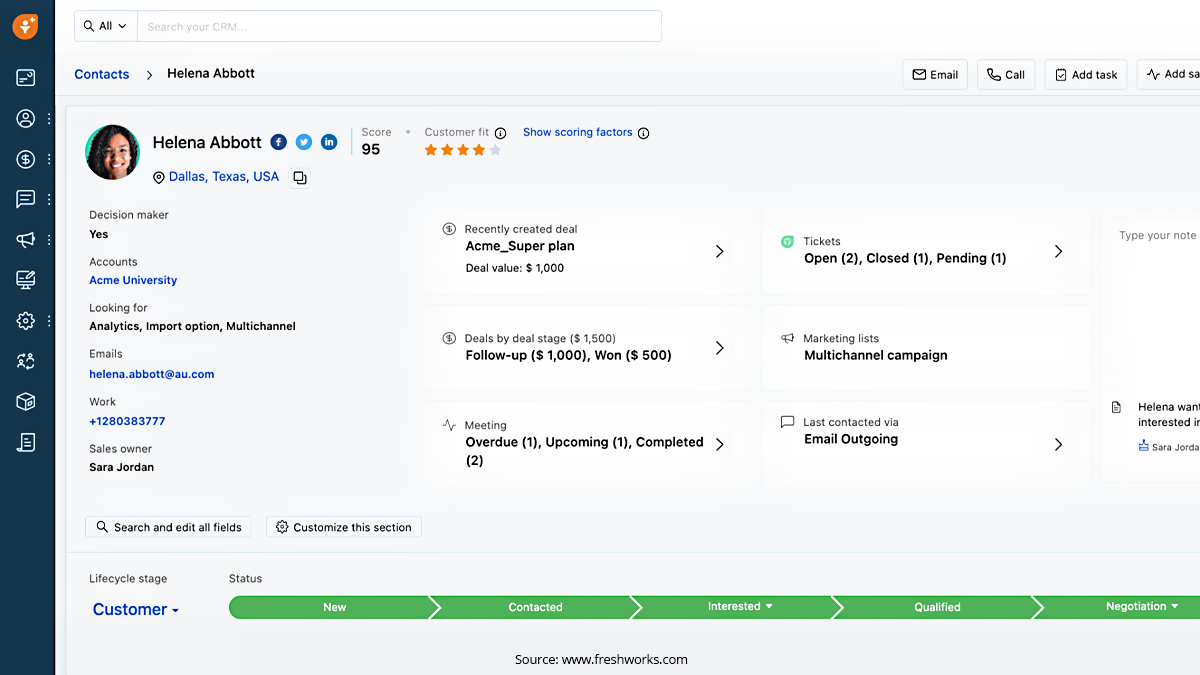Open the Acme University account link
Viewport: 1200px width, 675px height.
133,281
